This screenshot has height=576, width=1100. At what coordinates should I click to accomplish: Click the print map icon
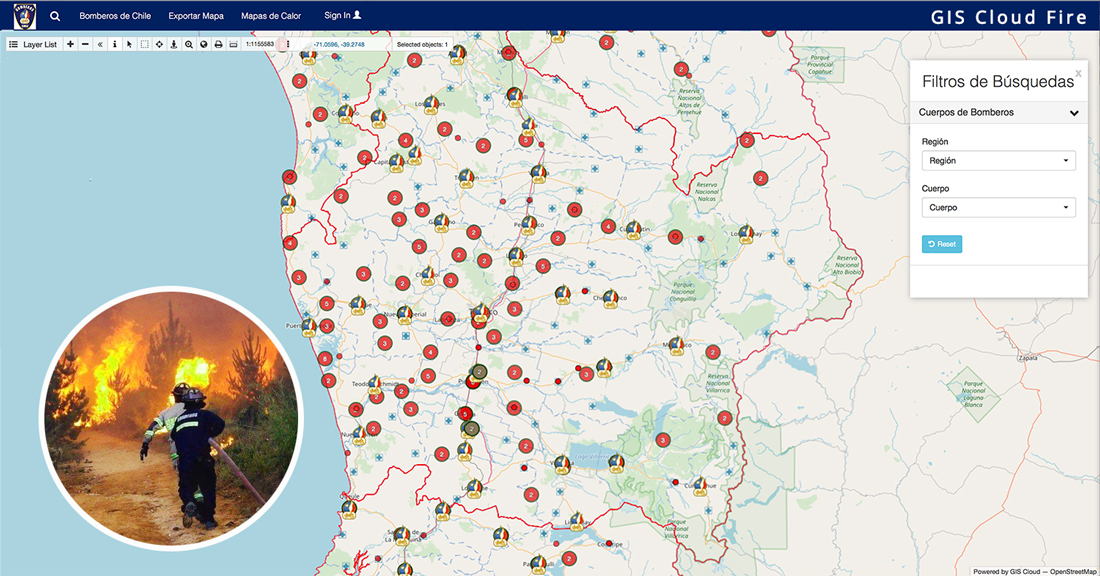click(x=218, y=44)
